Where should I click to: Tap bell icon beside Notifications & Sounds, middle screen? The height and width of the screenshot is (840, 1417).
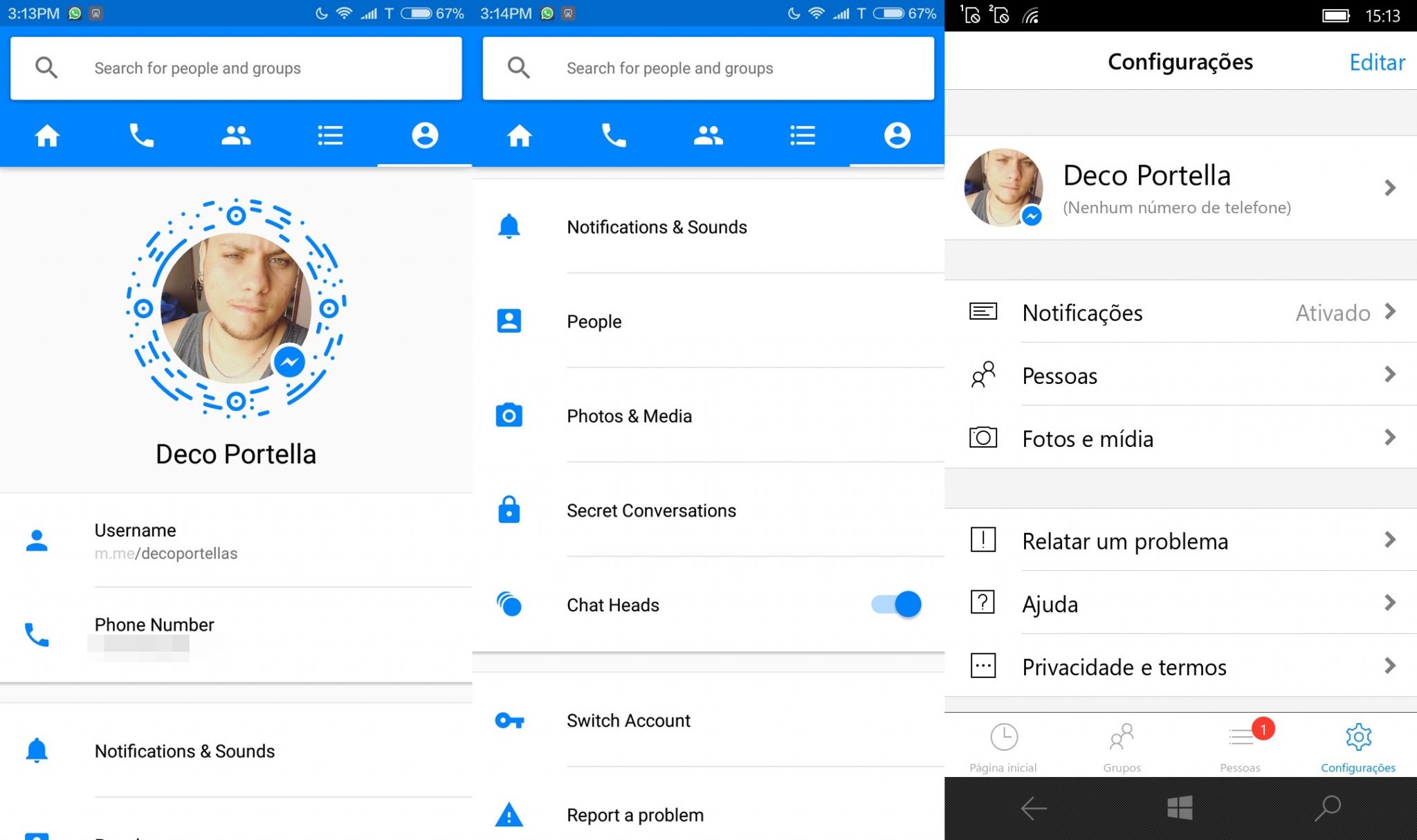[509, 226]
